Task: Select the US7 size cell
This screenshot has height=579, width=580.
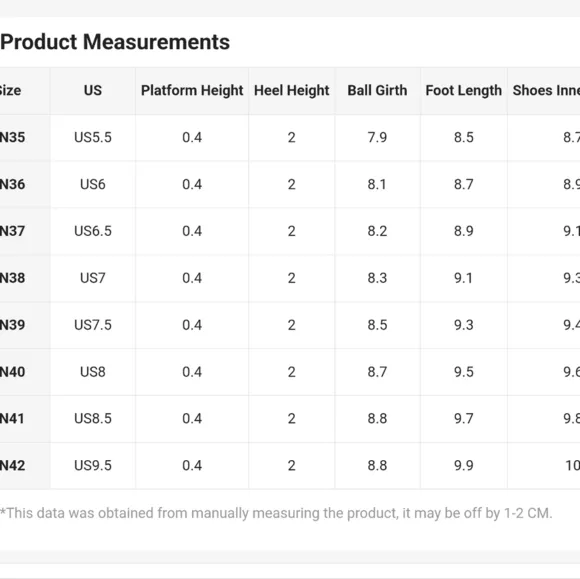Action: click(x=93, y=278)
